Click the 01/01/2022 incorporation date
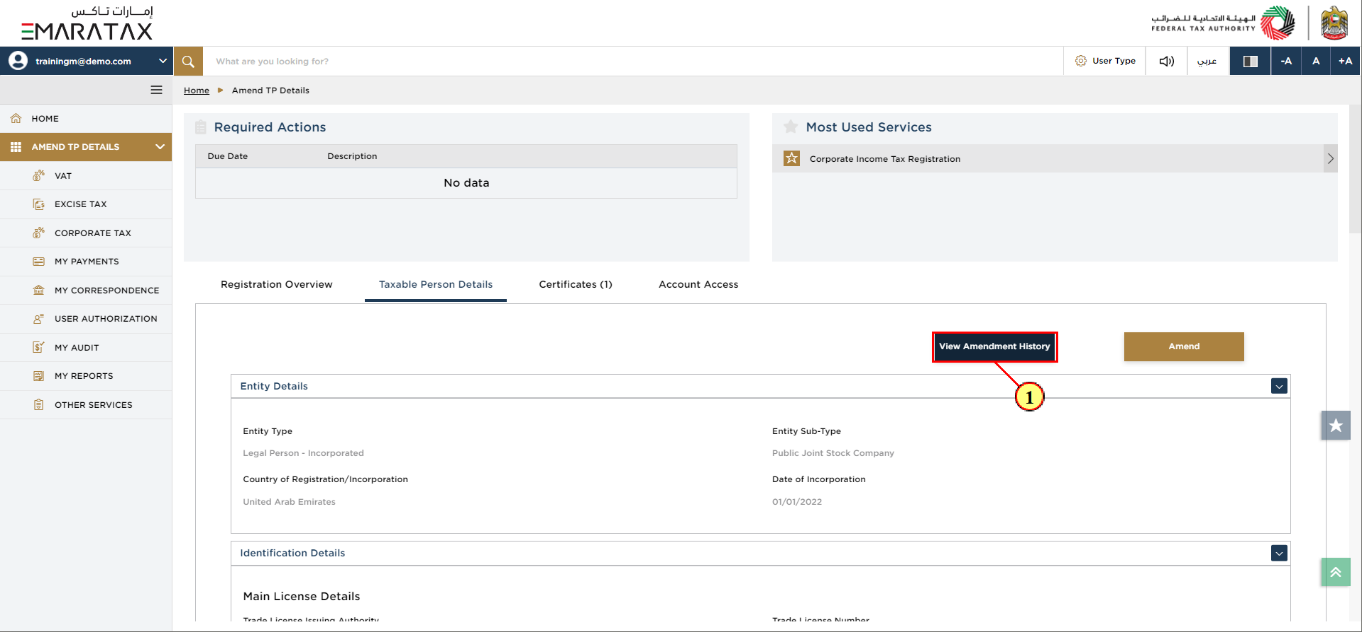This screenshot has height=632, width=1362. click(x=797, y=502)
